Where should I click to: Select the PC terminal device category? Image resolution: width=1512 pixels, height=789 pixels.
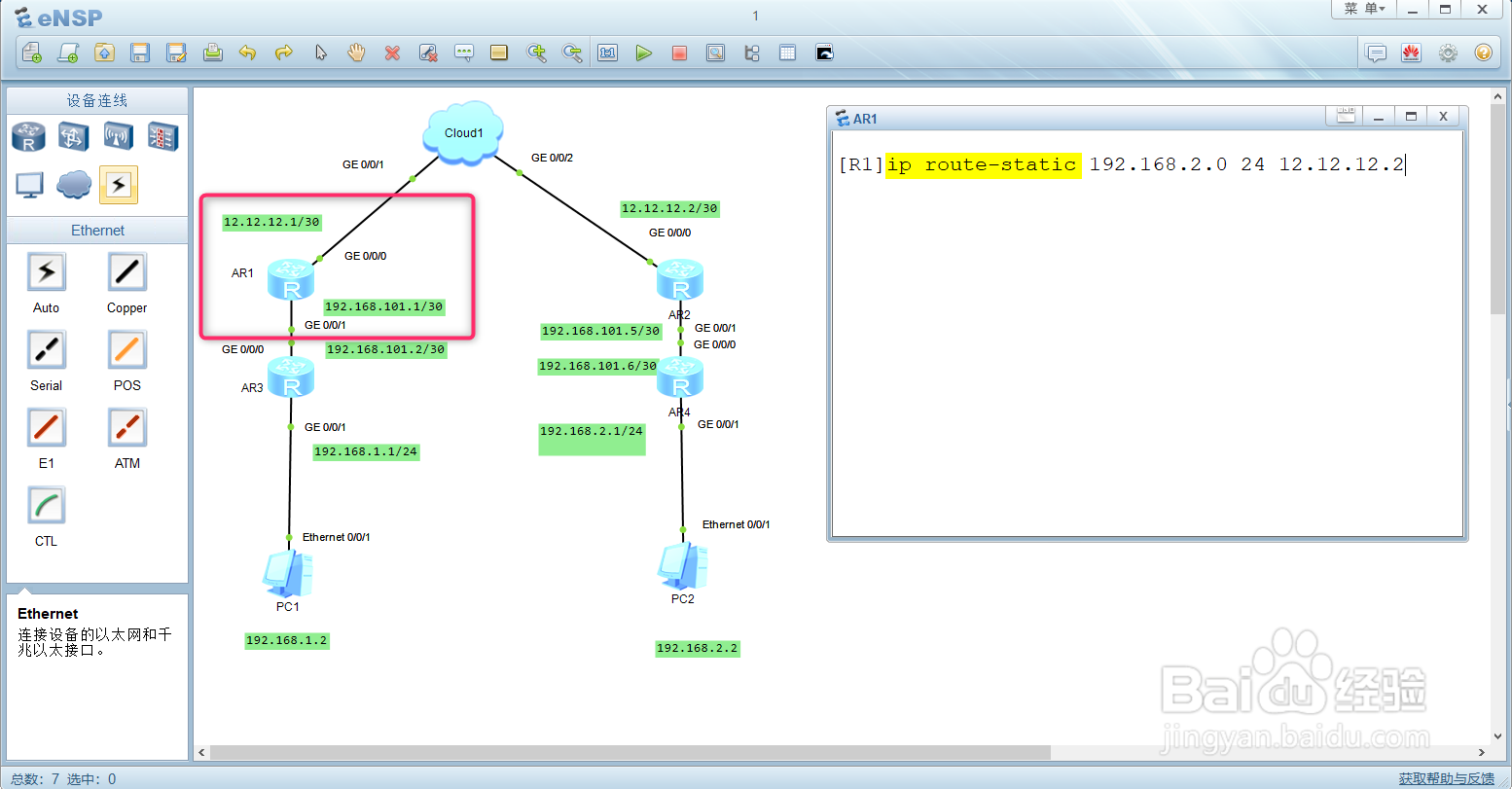point(29,184)
